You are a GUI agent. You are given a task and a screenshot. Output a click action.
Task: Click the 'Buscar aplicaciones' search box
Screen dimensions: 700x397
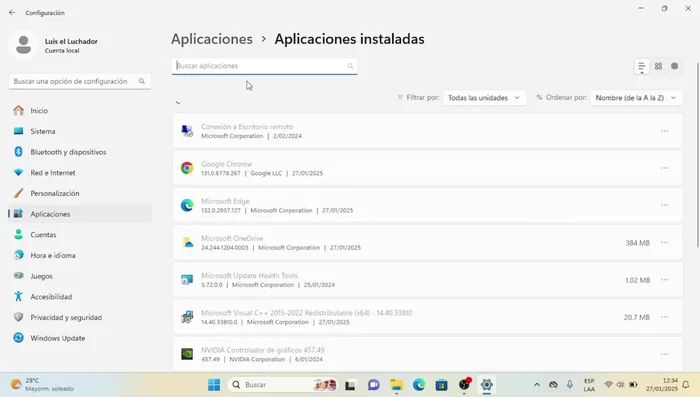pos(264,66)
